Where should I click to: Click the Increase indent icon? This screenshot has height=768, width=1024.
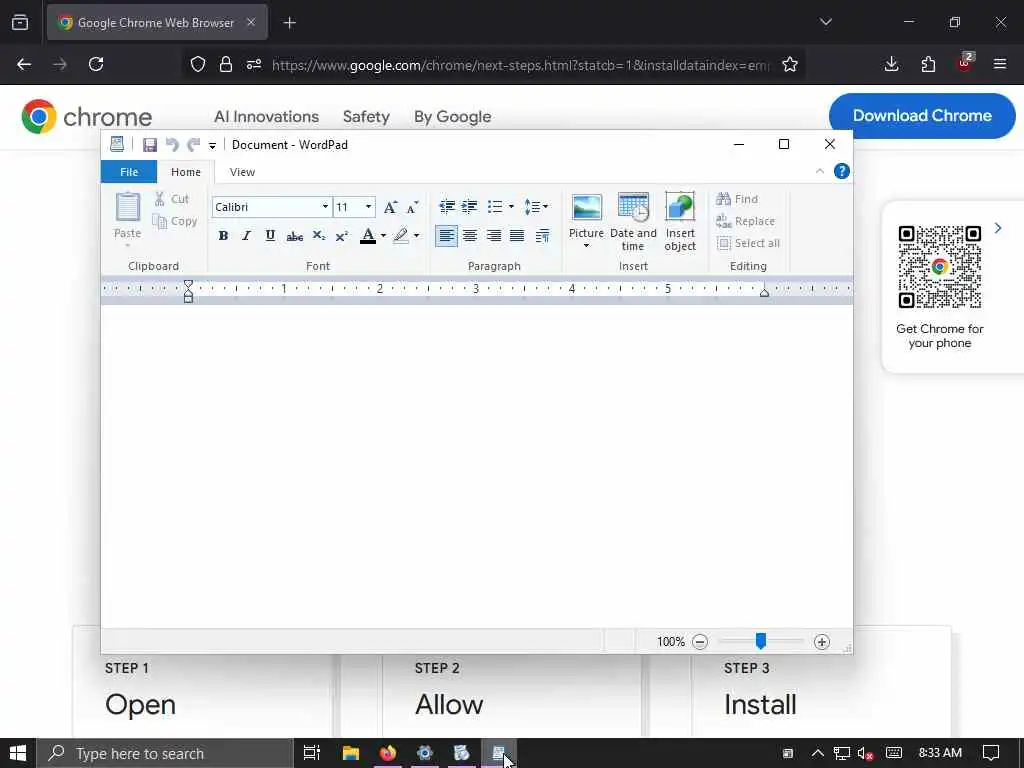pos(470,207)
